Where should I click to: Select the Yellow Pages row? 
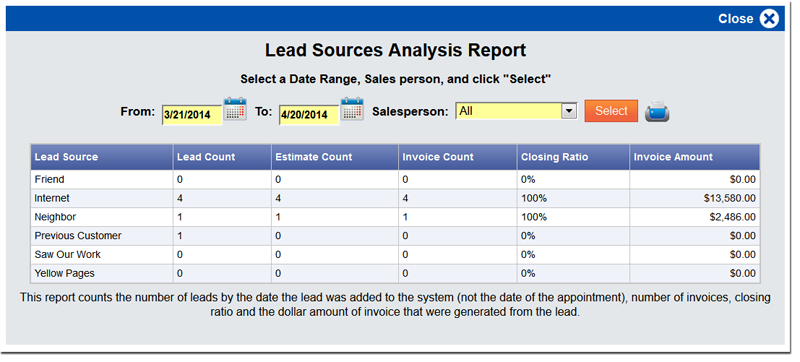click(x=395, y=273)
